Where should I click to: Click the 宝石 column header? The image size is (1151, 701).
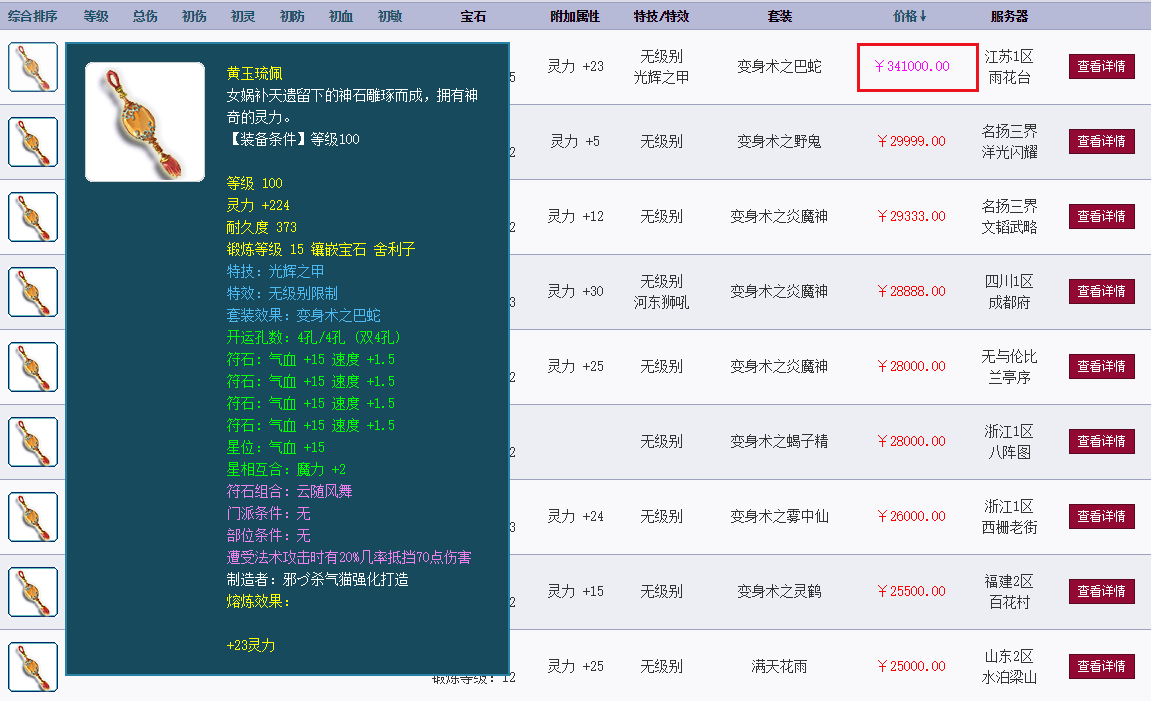473,16
